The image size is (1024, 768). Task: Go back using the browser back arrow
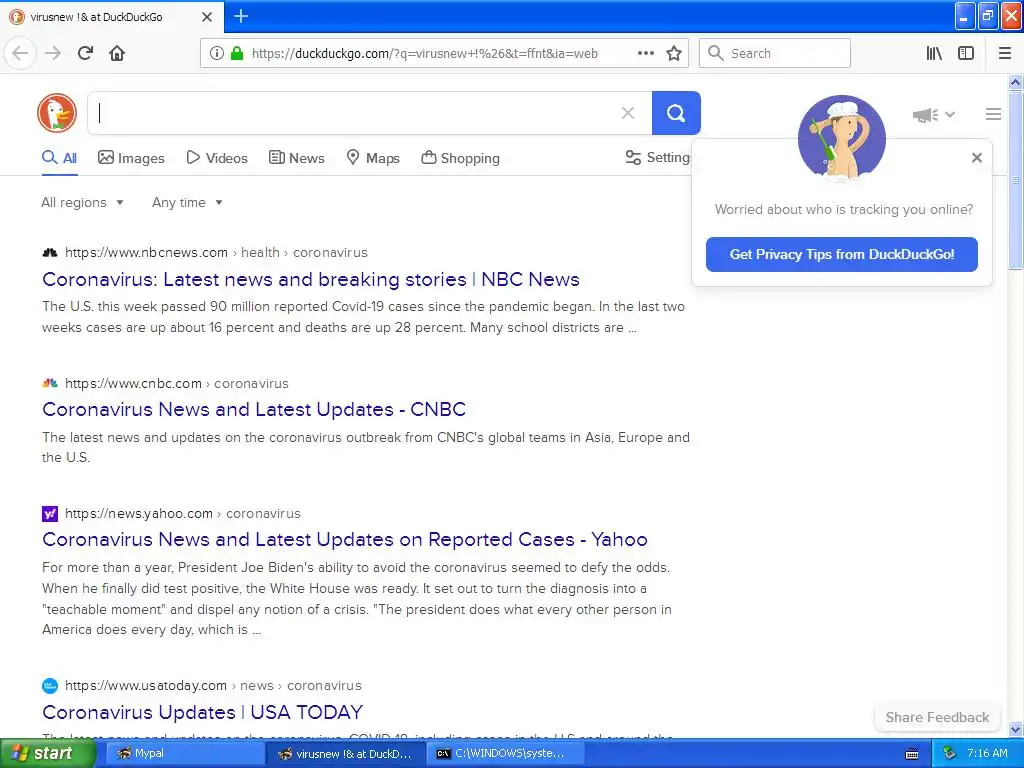click(x=20, y=53)
